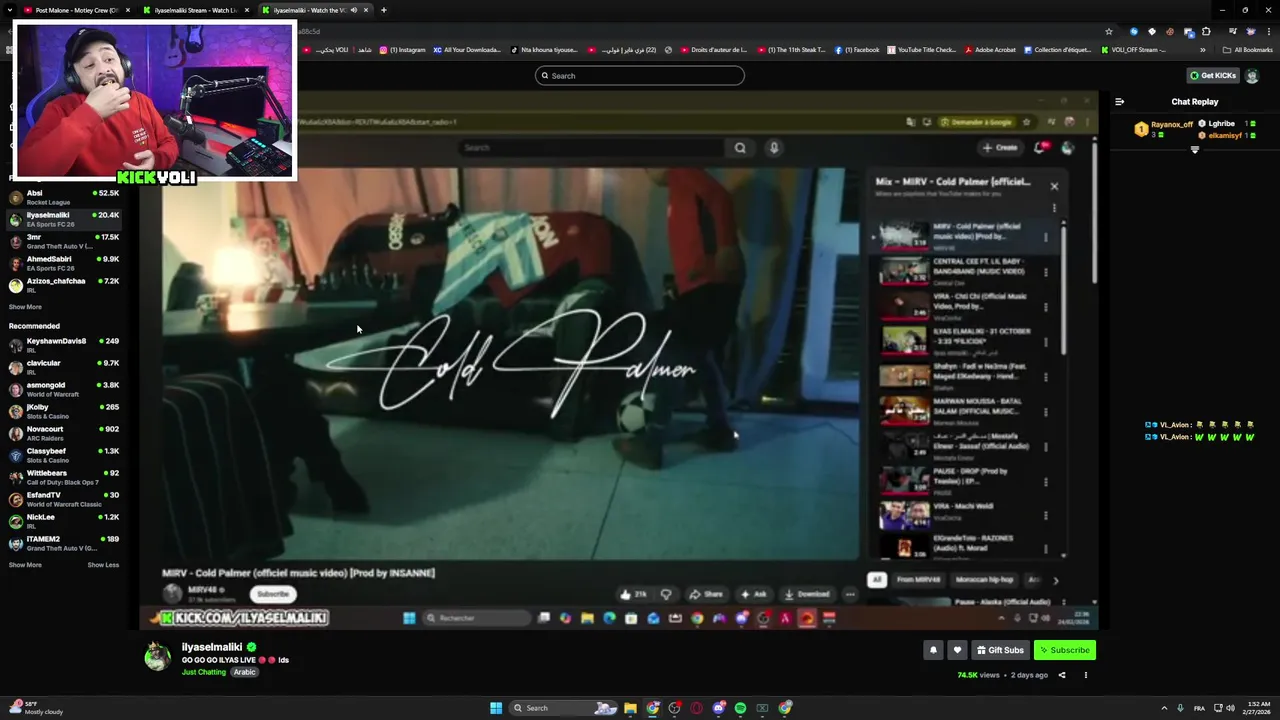Expand recommended list with Show More
The height and width of the screenshot is (720, 1280).
click(25, 565)
